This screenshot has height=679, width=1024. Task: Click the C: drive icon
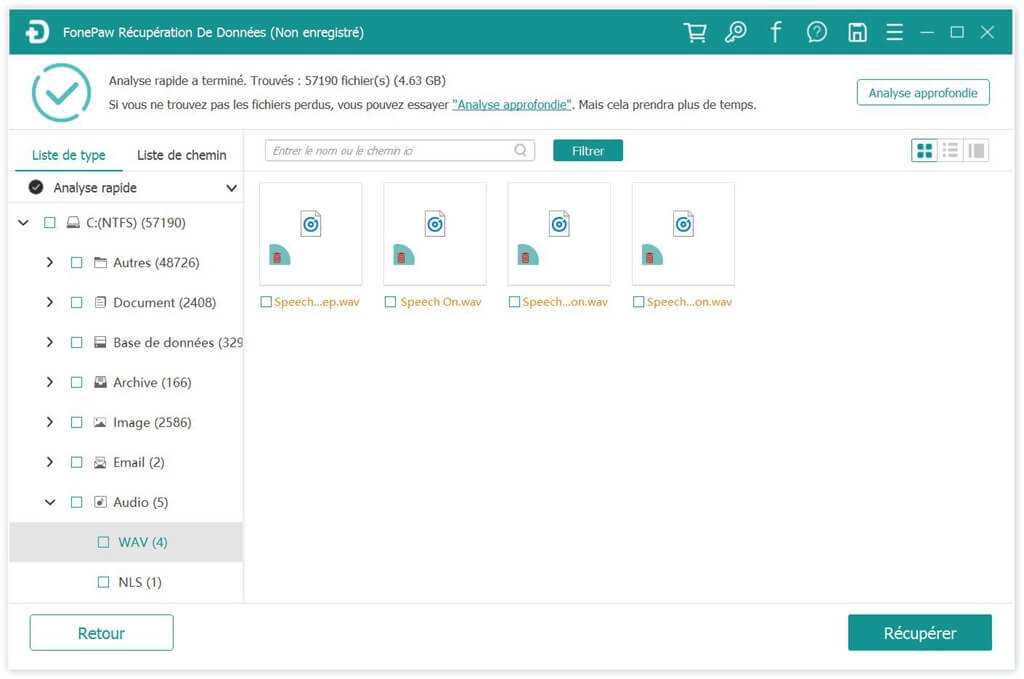(x=73, y=223)
